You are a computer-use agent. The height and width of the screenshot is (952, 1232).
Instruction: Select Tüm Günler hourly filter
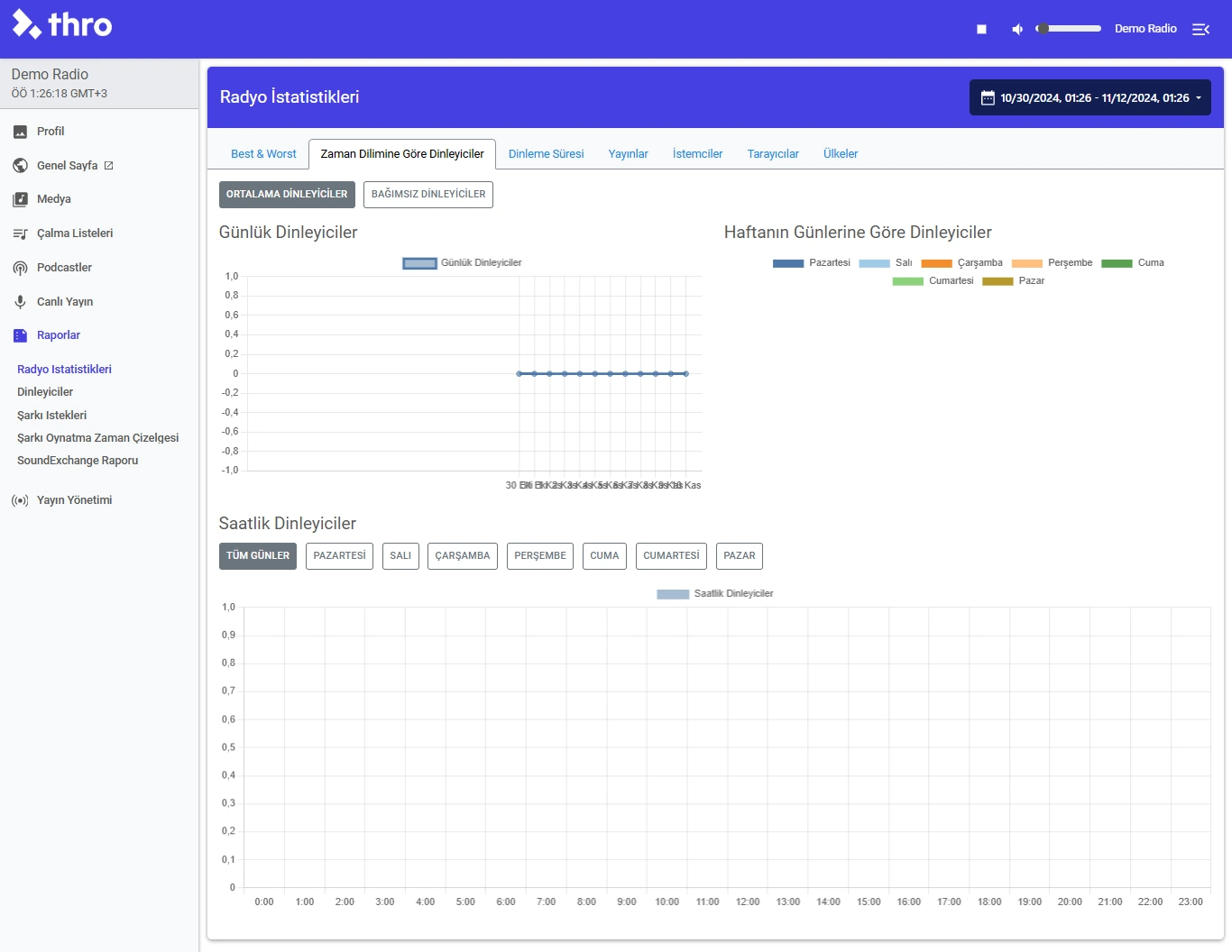(x=258, y=556)
